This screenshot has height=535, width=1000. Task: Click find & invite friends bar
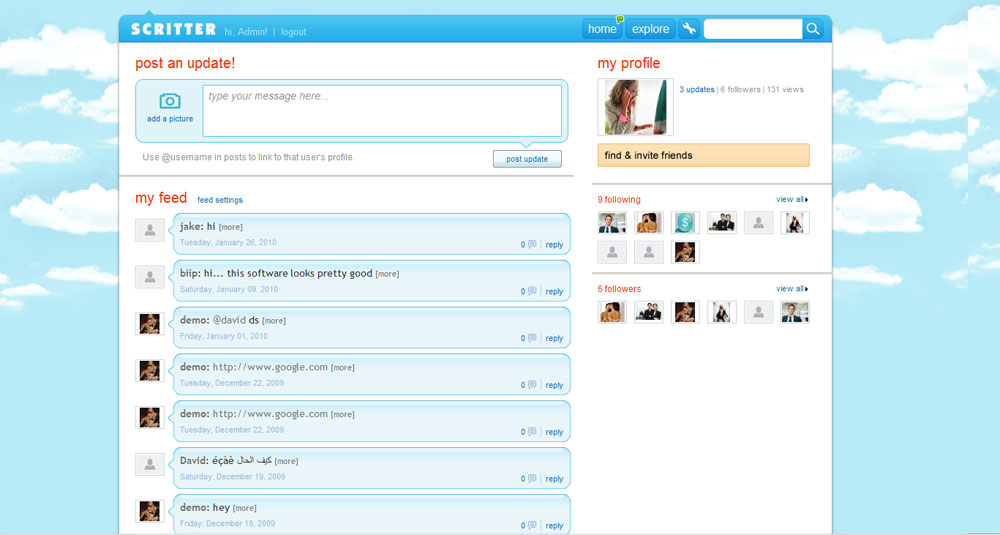[703, 155]
